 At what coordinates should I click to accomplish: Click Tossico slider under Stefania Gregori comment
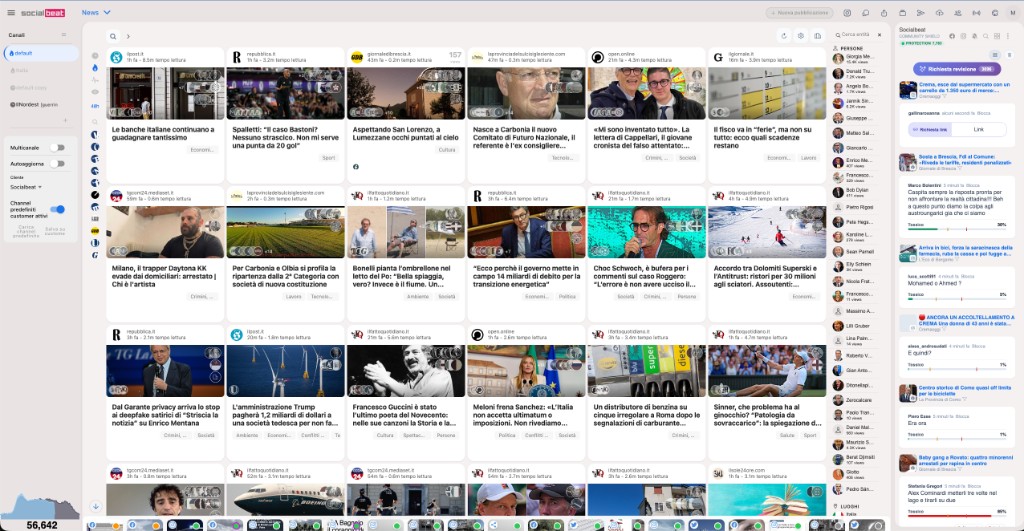tap(957, 515)
